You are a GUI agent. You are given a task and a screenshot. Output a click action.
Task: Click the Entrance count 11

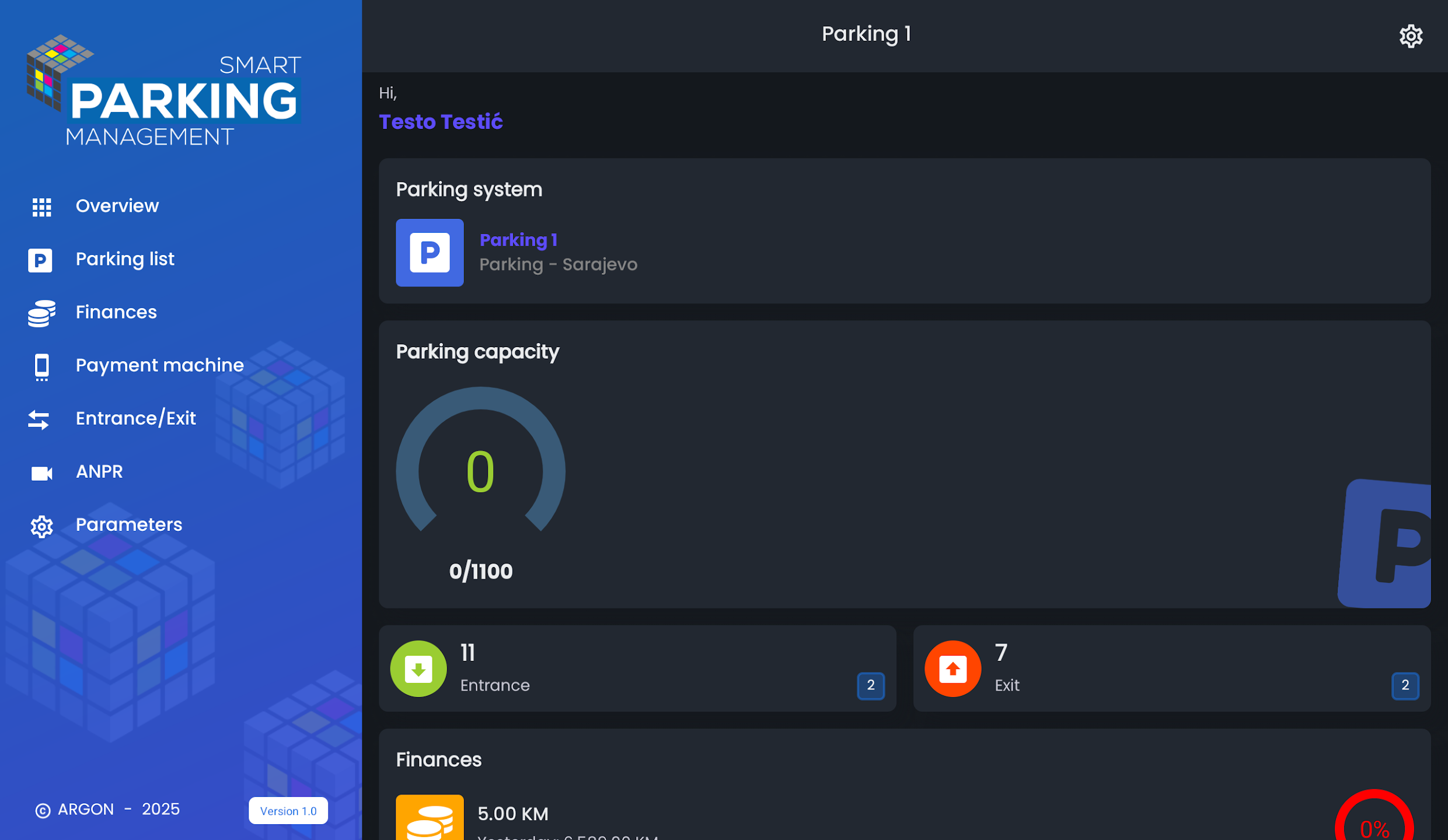point(467,653)
